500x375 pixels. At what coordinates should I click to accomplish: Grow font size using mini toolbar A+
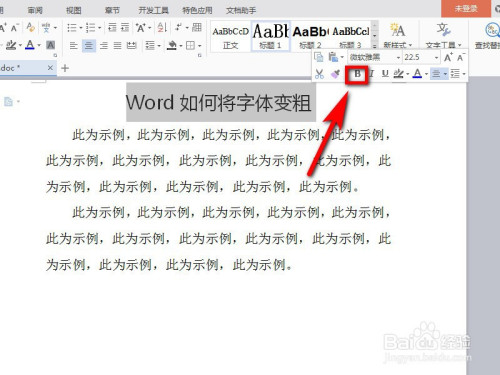pos(448,57)
